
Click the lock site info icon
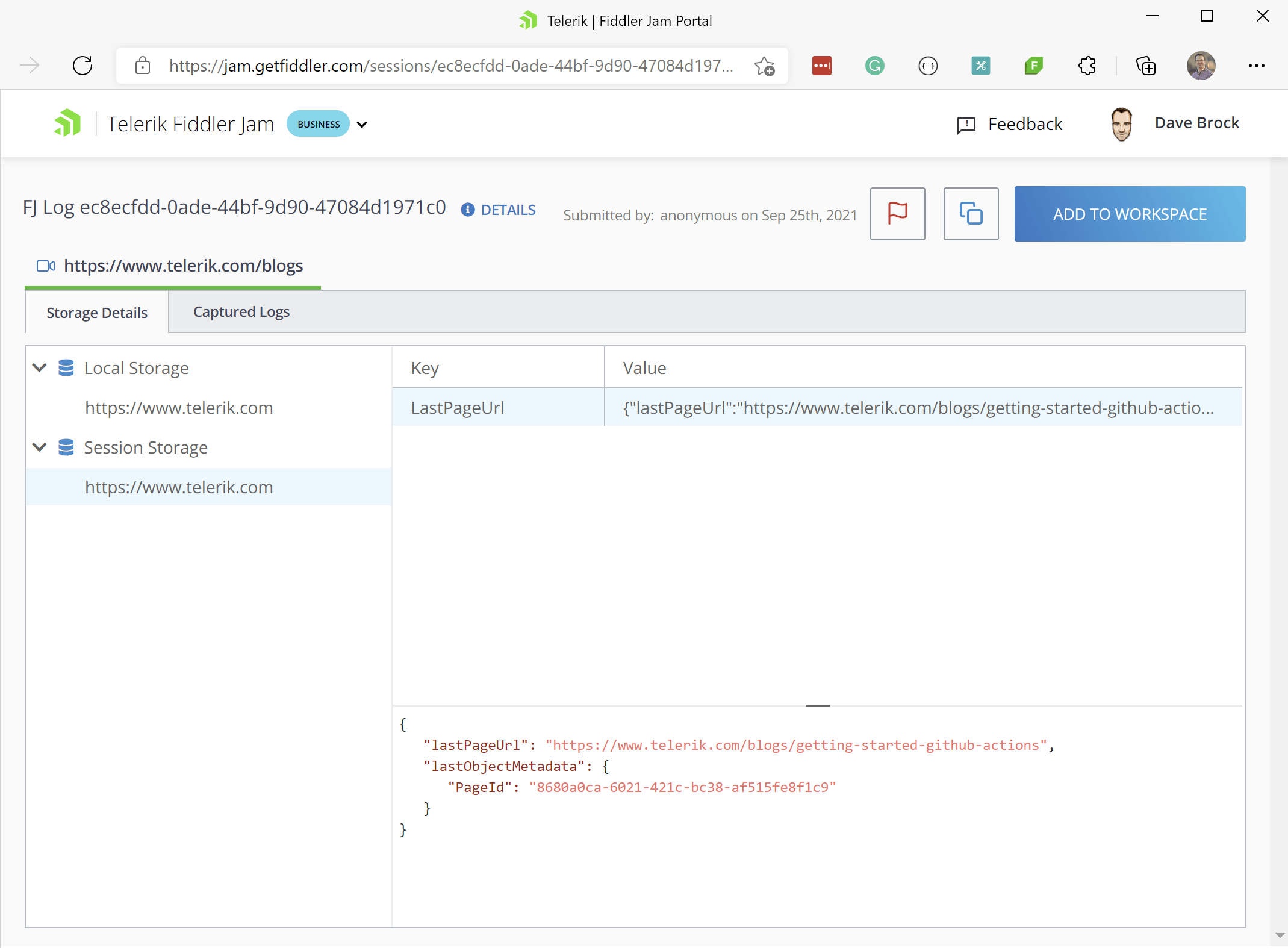143,66
